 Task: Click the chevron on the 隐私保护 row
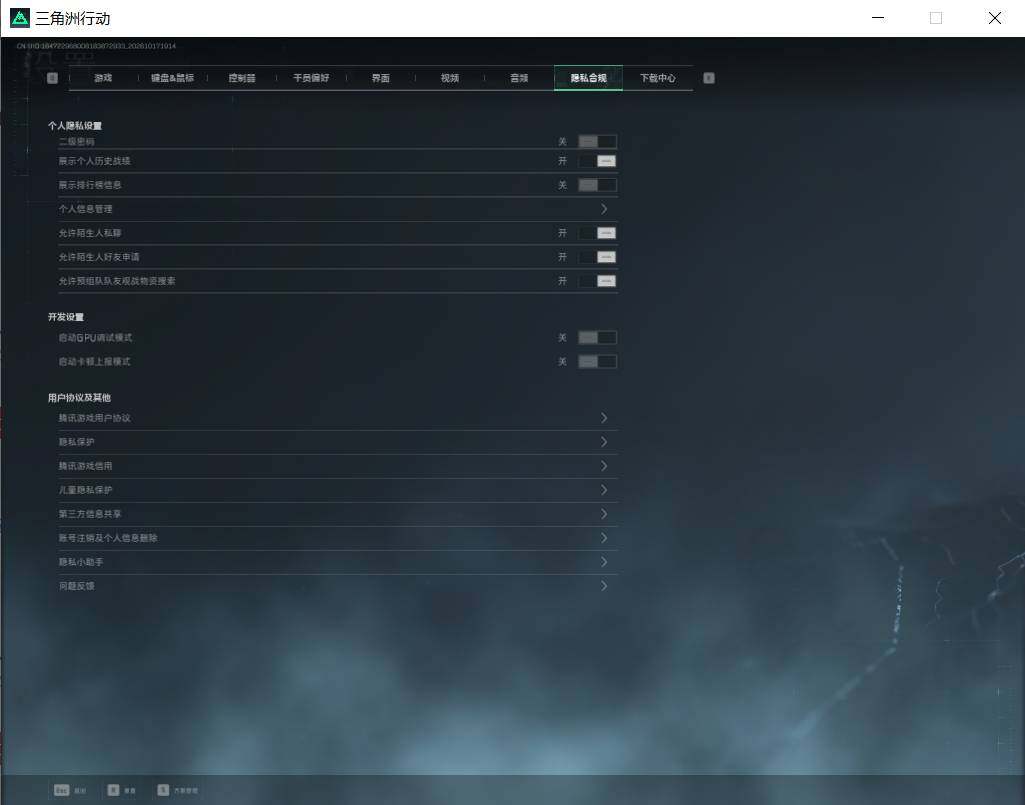(604, 442)
